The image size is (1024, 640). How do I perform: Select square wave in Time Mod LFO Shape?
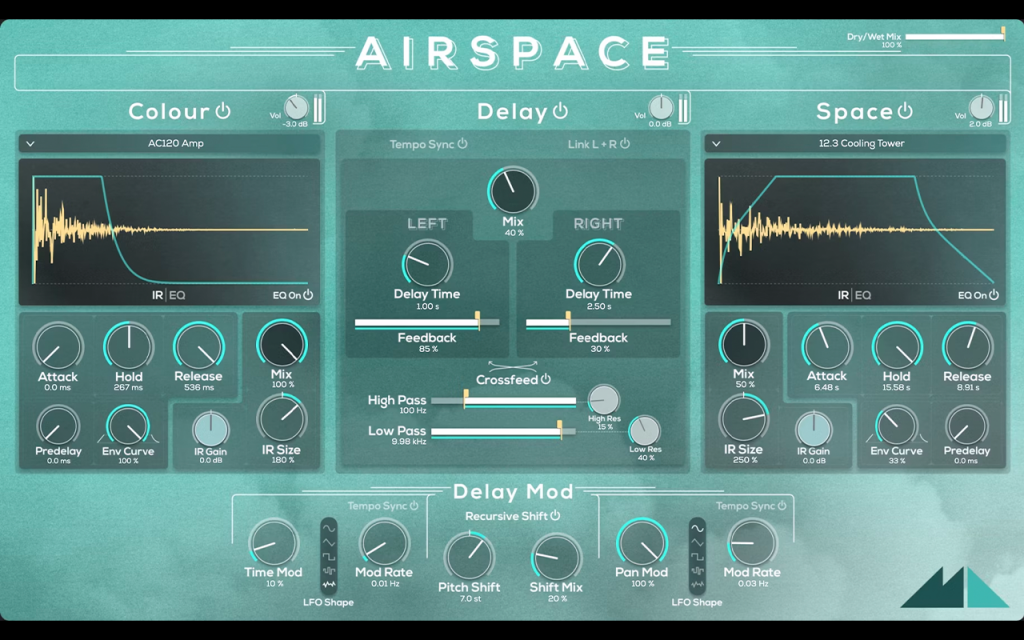click(x=328, y=556)
